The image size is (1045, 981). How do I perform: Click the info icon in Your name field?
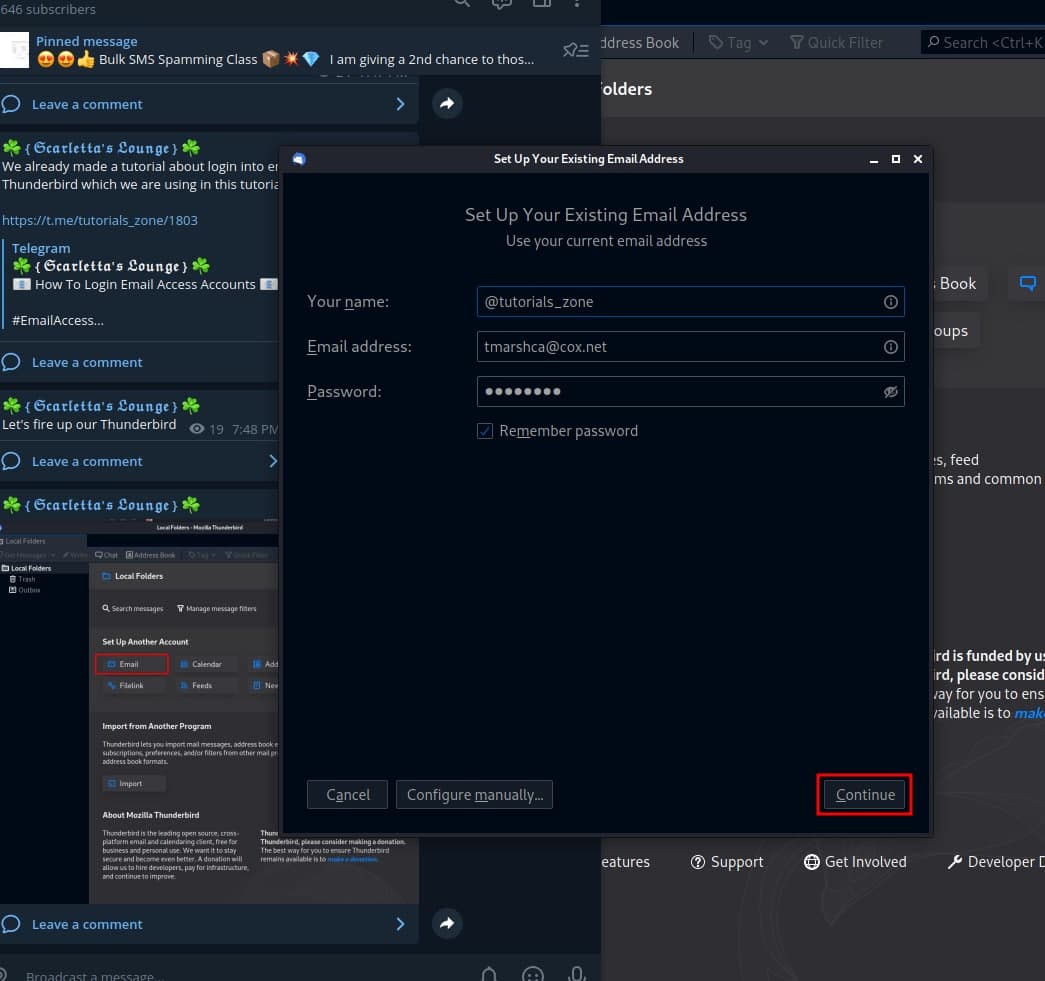click(890, 301)
